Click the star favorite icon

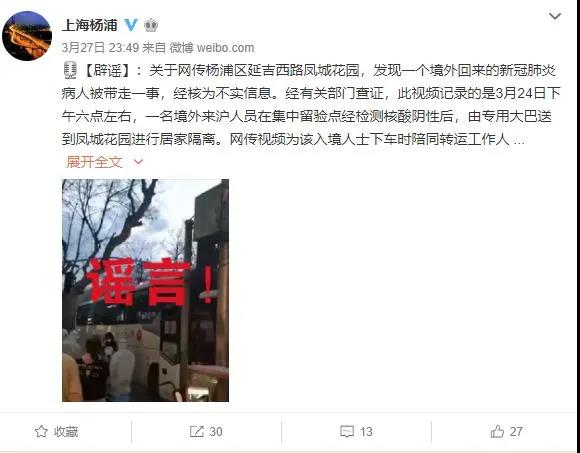(41, 432)
